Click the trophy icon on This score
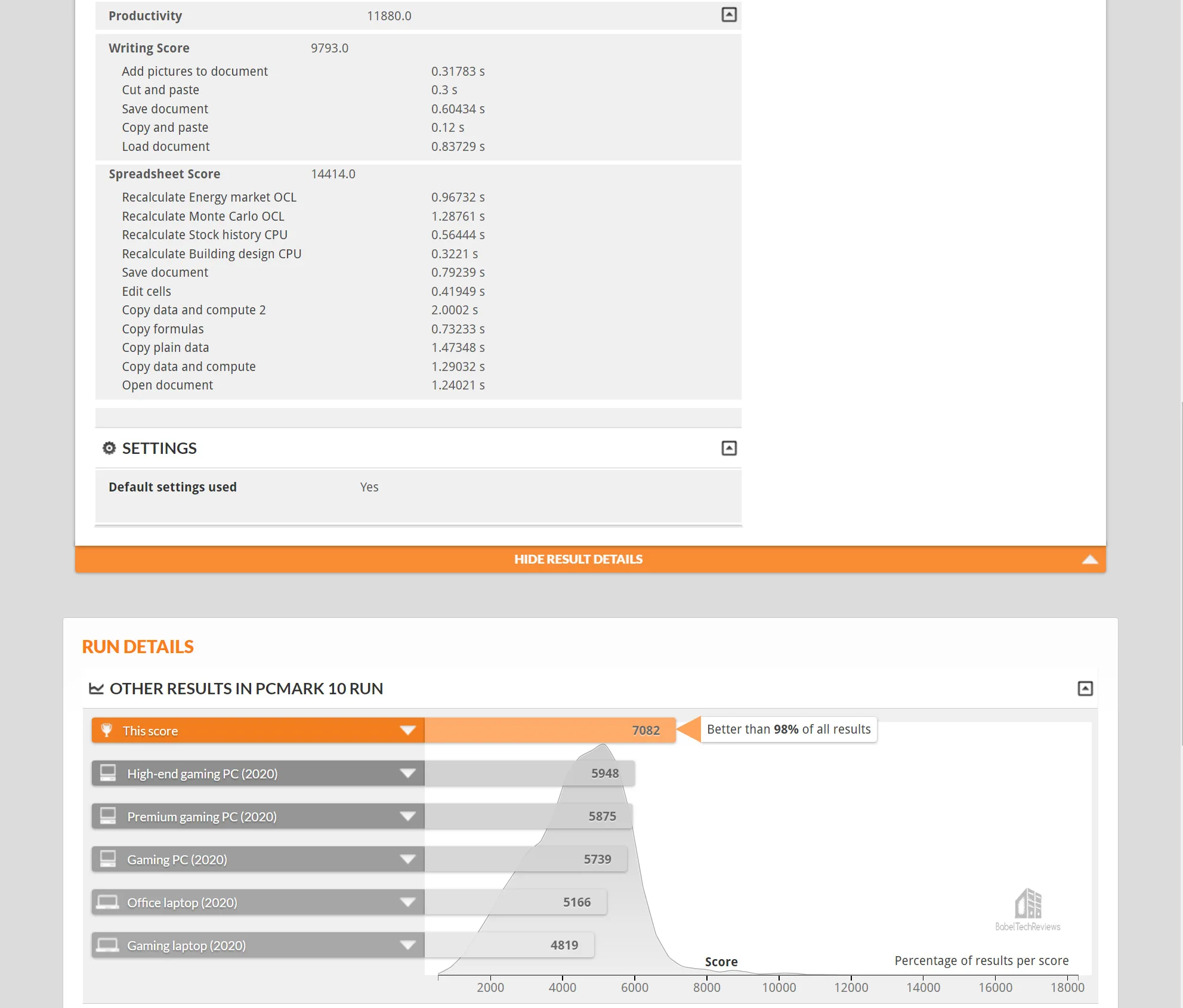Viewport: 1183px width, 1008px height. [107, 730]
